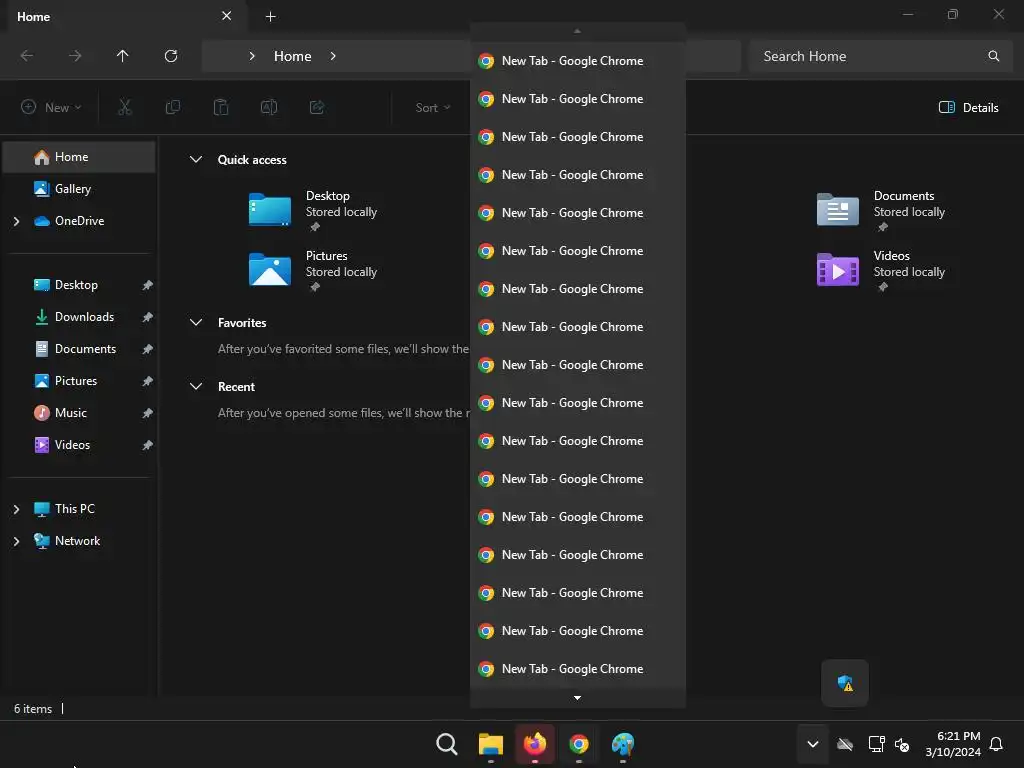Expand OneDrive in the navigation pane
1024x768 pixels.
click(x=16, y=221)
